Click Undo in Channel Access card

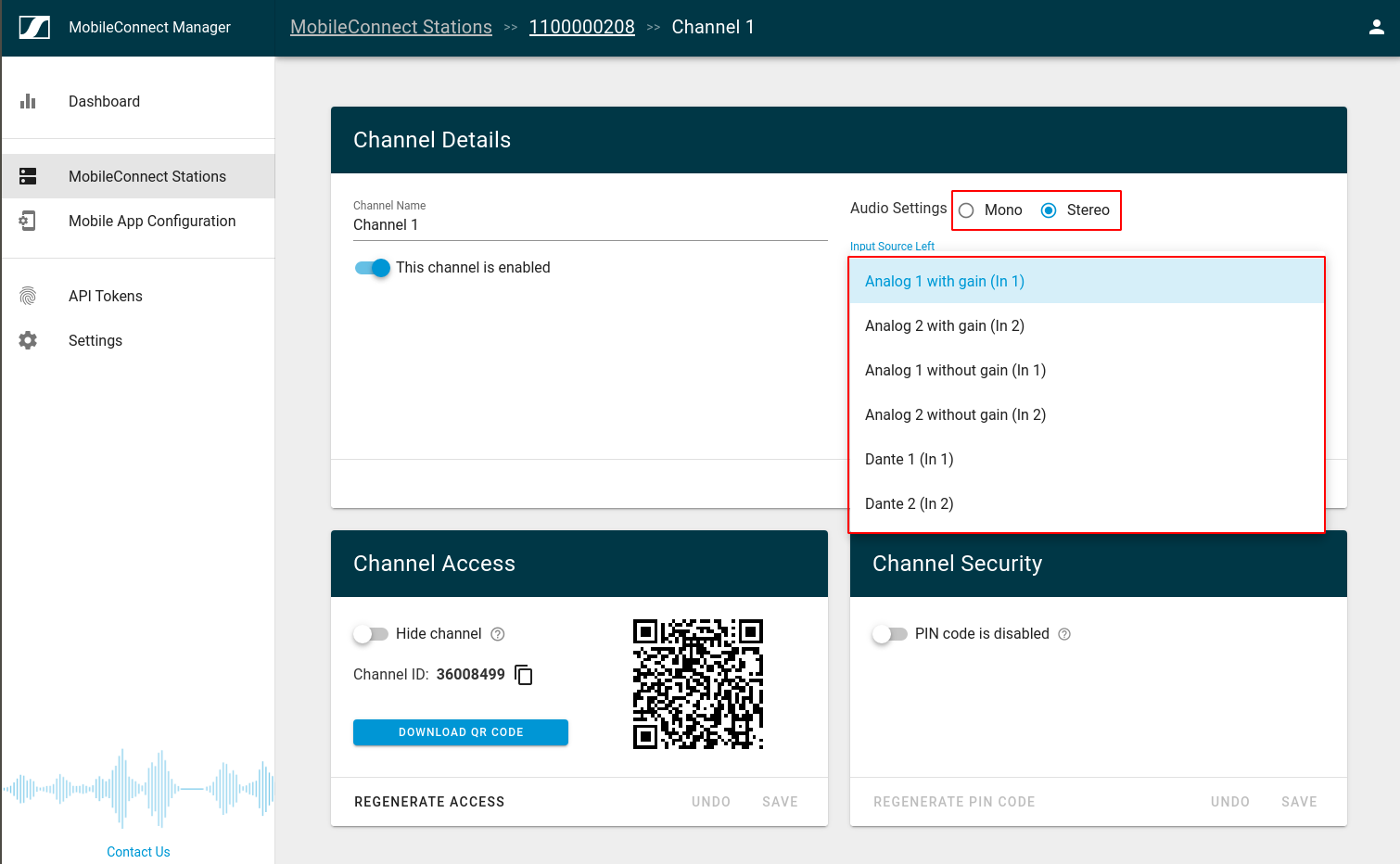[x=711, y=802]
